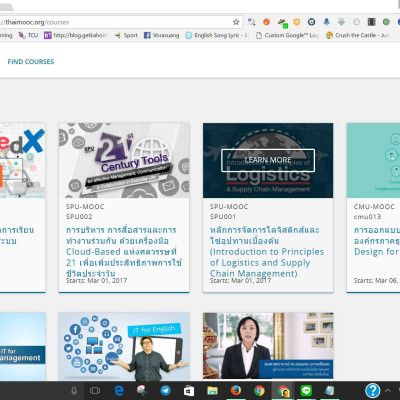
Task: Click the extension icon with green badge
Action: 282,22
